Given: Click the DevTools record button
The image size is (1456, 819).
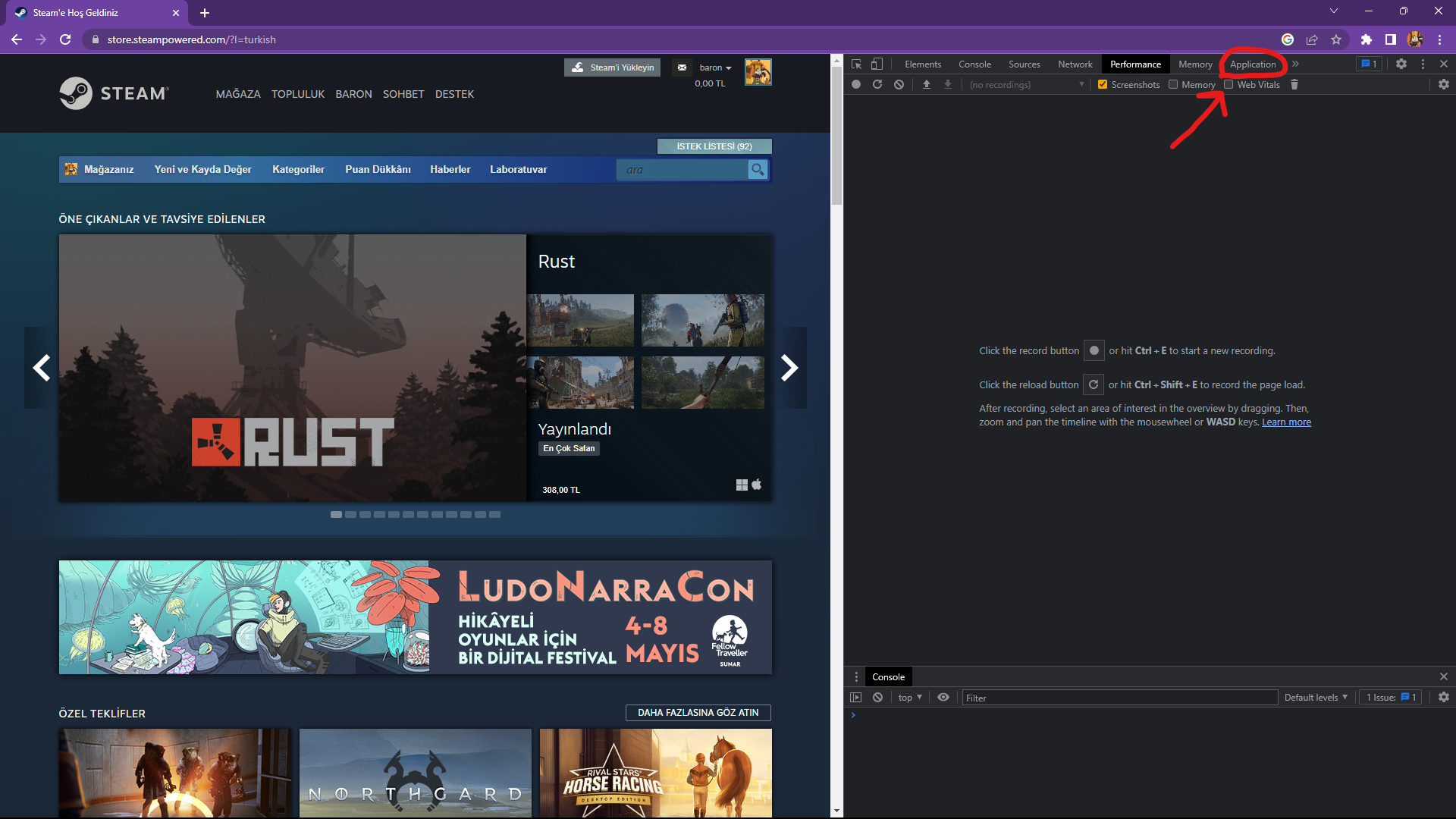Looking at the screenshot, I should 856,84.
